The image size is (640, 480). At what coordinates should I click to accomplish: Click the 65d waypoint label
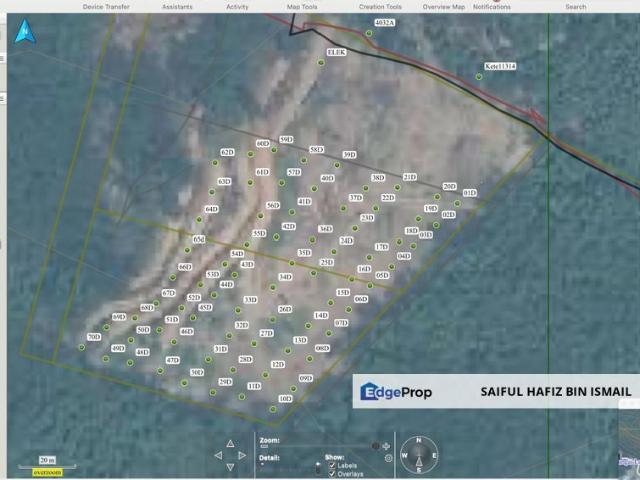point(199,239)
